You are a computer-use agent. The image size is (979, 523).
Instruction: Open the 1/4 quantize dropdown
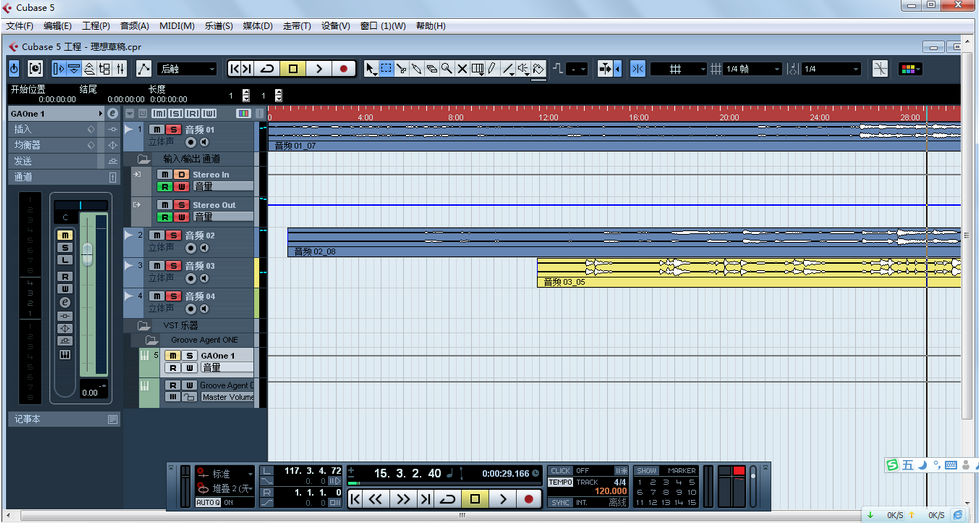point(832,69)
